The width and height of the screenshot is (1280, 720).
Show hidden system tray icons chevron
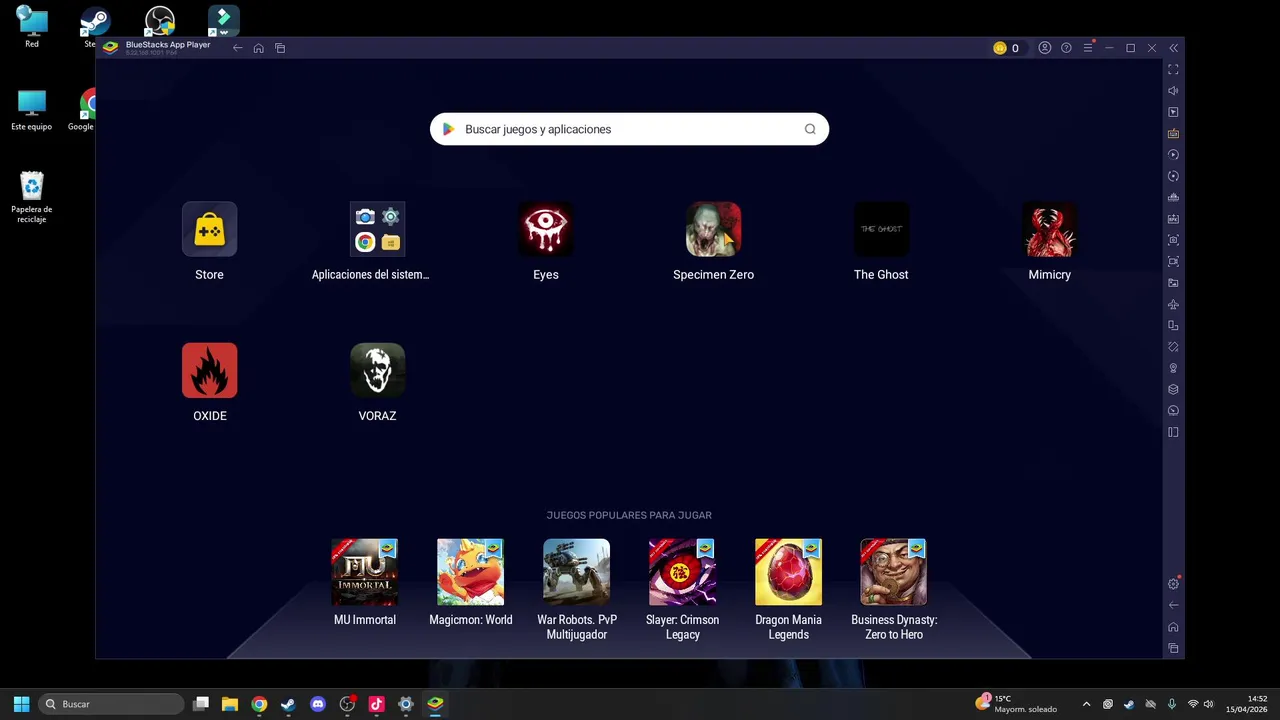click(1086, 704)
